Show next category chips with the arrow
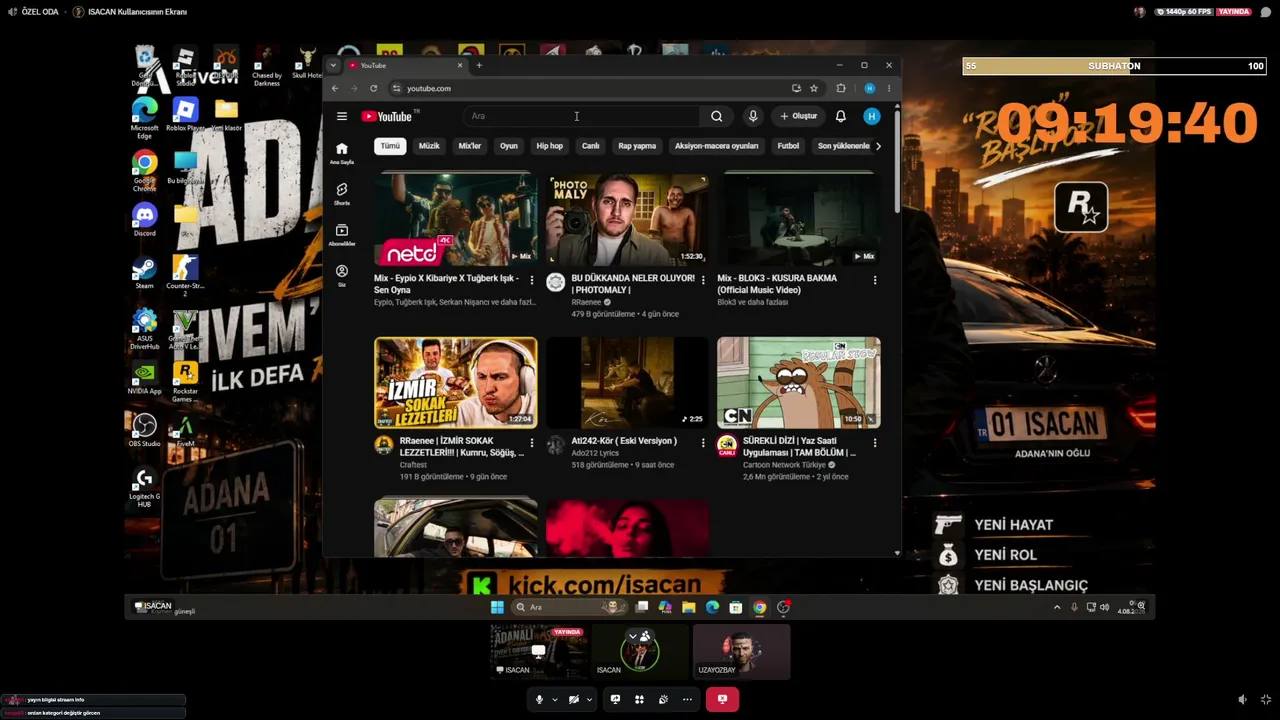 point(878,146)
